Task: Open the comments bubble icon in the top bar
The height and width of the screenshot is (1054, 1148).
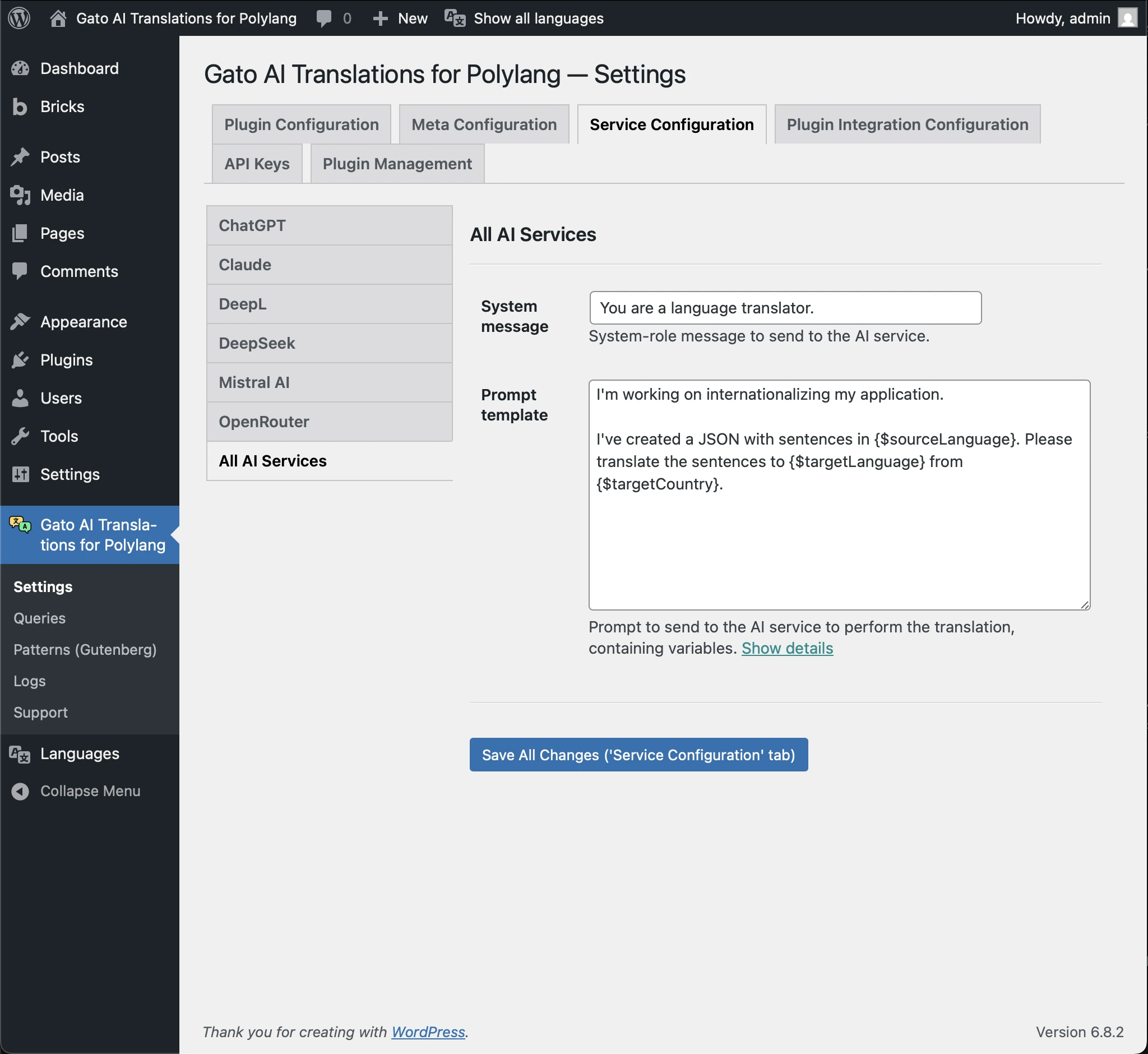Action: pyautogui.click(x=324, y=18)
